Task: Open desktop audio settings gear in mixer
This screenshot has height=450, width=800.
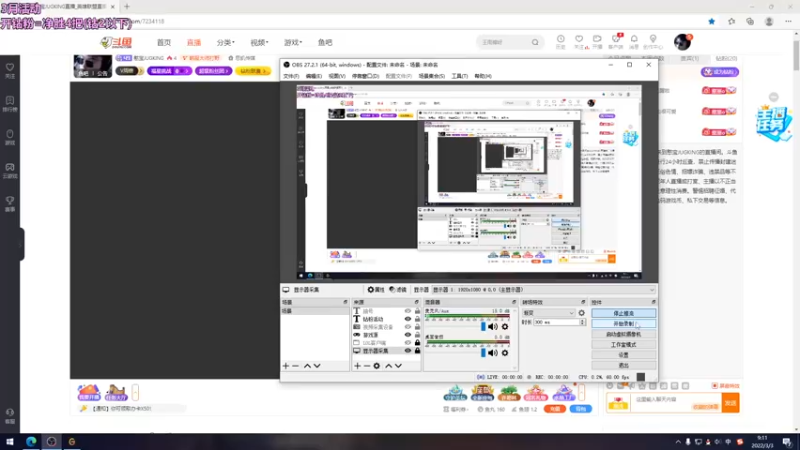Action: [x=505, y=353]
